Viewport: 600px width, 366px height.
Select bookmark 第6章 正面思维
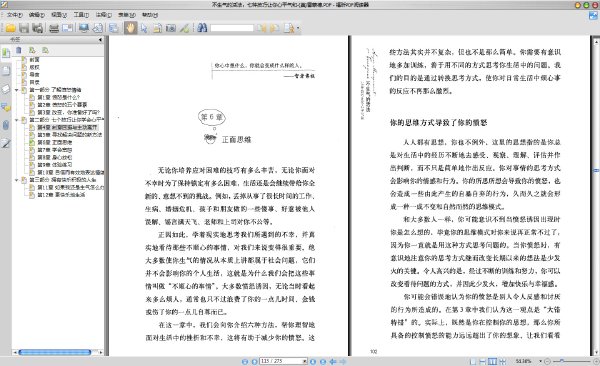pos(55,142)
